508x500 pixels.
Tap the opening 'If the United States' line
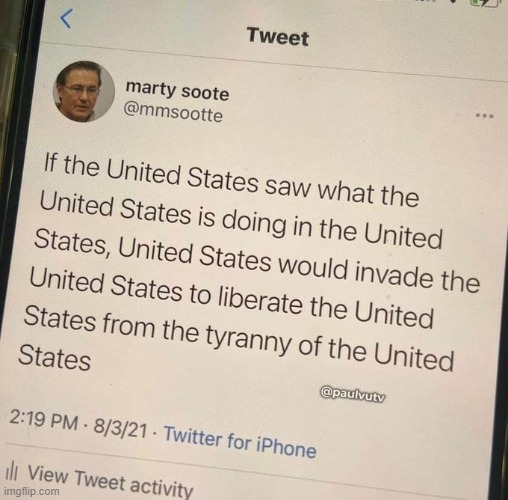(x=152, y=173)
